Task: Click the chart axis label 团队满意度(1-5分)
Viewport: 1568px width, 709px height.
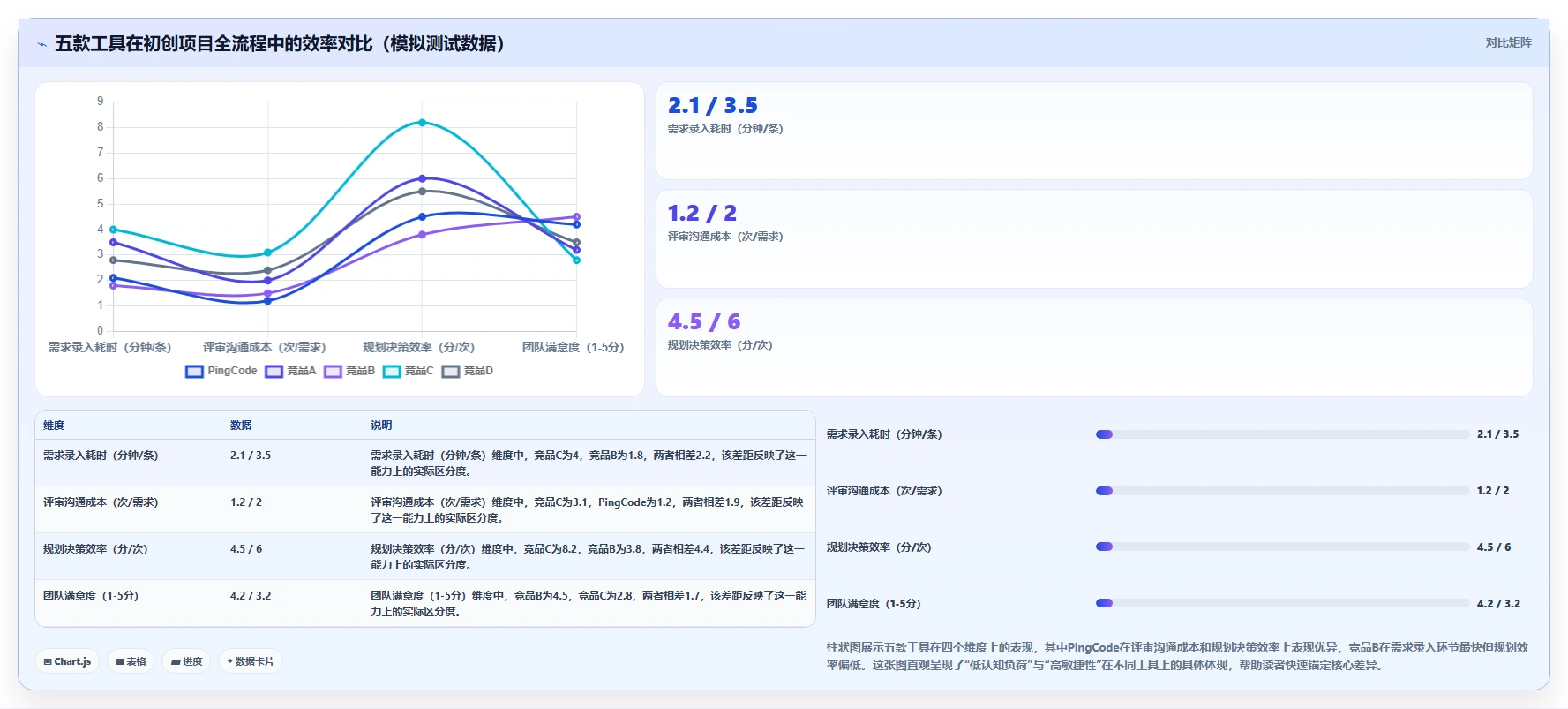Action: [x=573, y=348]
